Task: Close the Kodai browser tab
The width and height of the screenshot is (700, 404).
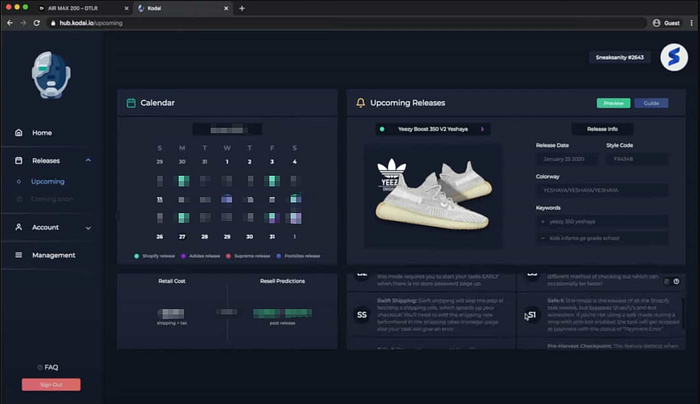Action: point(226,8)
